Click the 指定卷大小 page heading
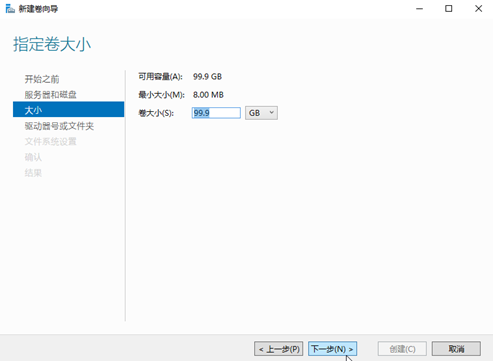 click(52, 44)
